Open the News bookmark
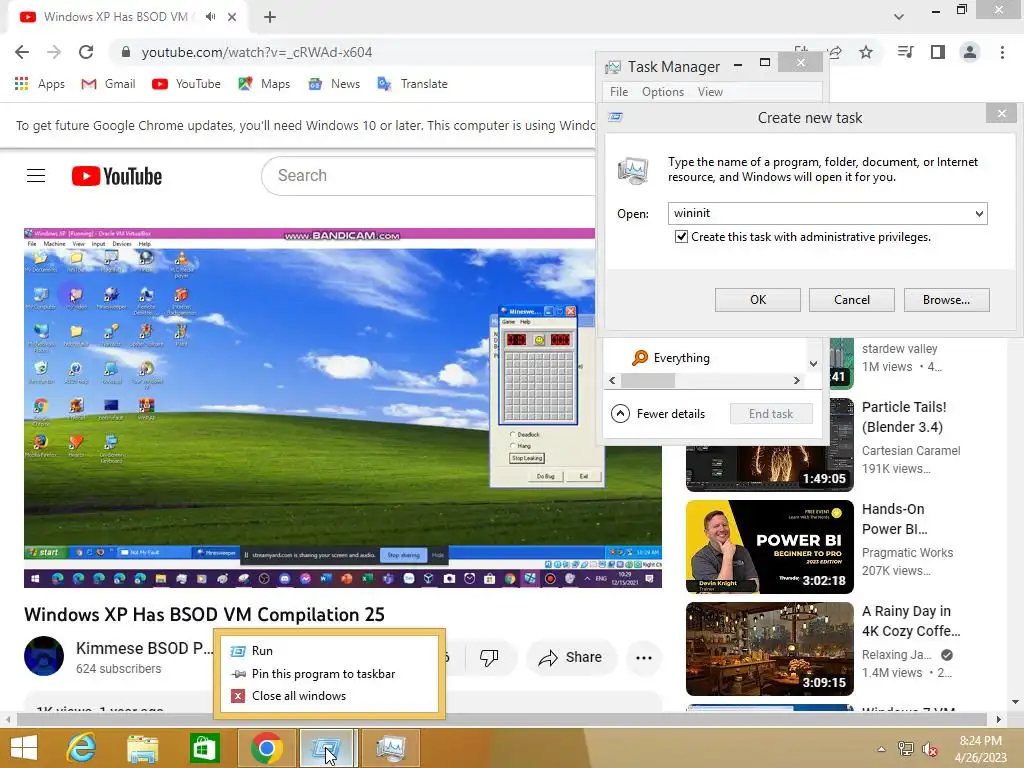1024x768 pixels. [334, 84]
